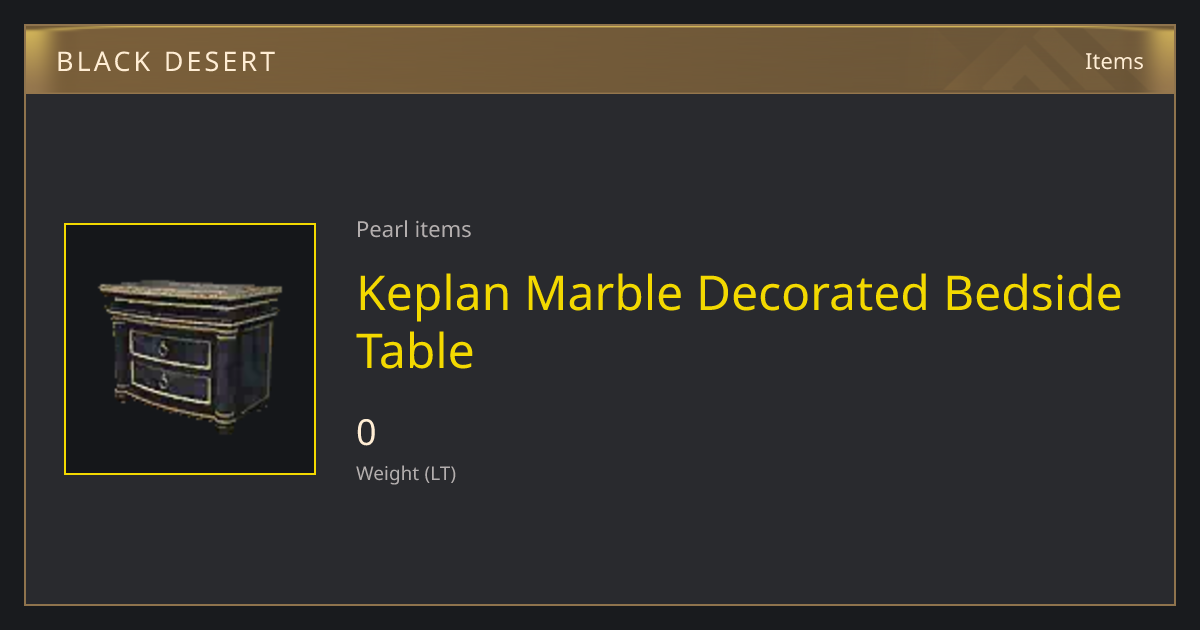
Task: Click the golden header banner bar
Action: [x=600, y=60]
